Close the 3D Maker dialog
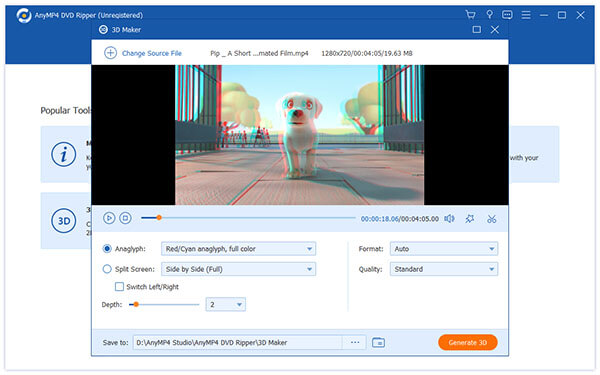This screenshot has width=600, height=375. pyautogui.click(x=495, y=29)
